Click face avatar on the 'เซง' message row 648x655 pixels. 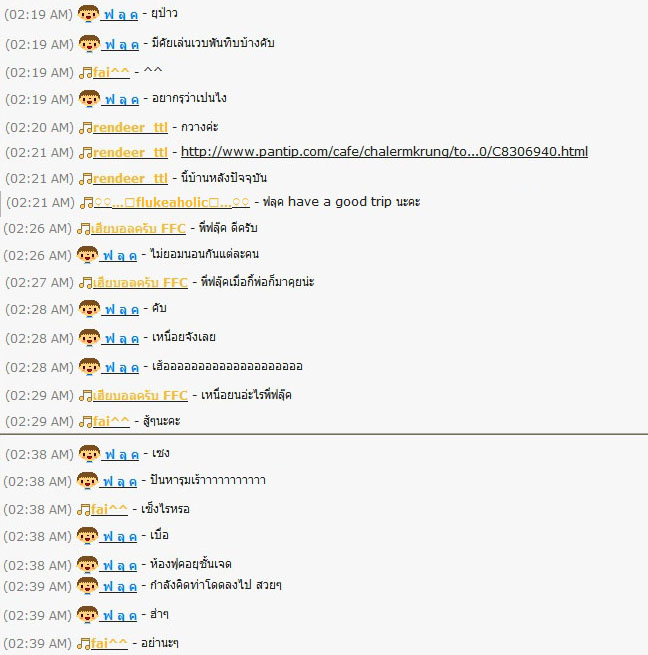[89, 454]
